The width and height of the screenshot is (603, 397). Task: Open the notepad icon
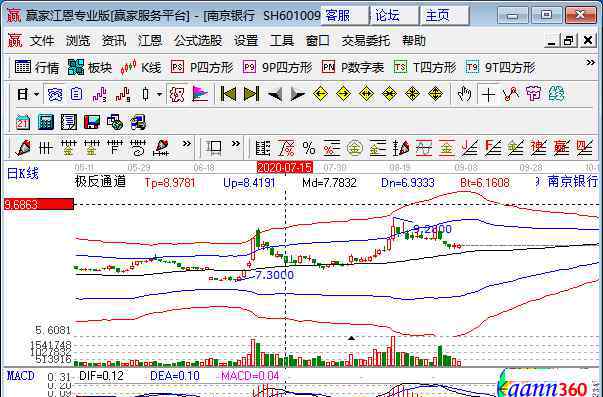[69, 122]
